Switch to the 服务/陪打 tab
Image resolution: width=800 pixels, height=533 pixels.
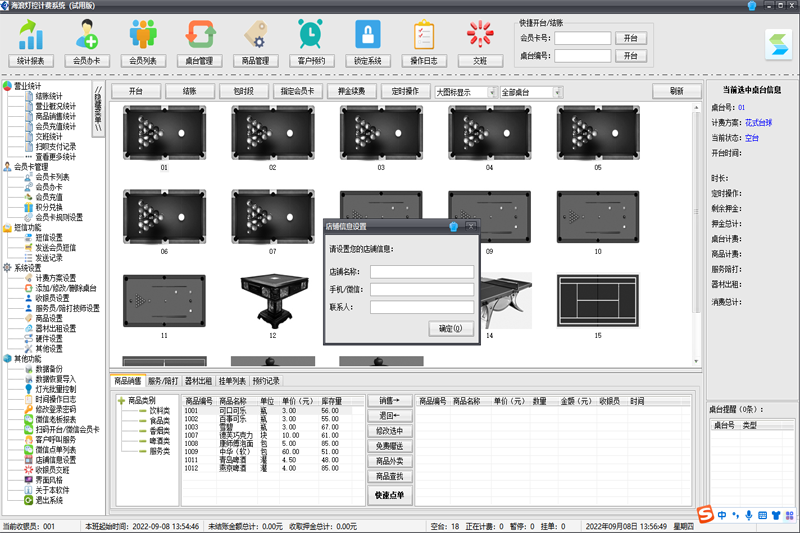point(164,381)
